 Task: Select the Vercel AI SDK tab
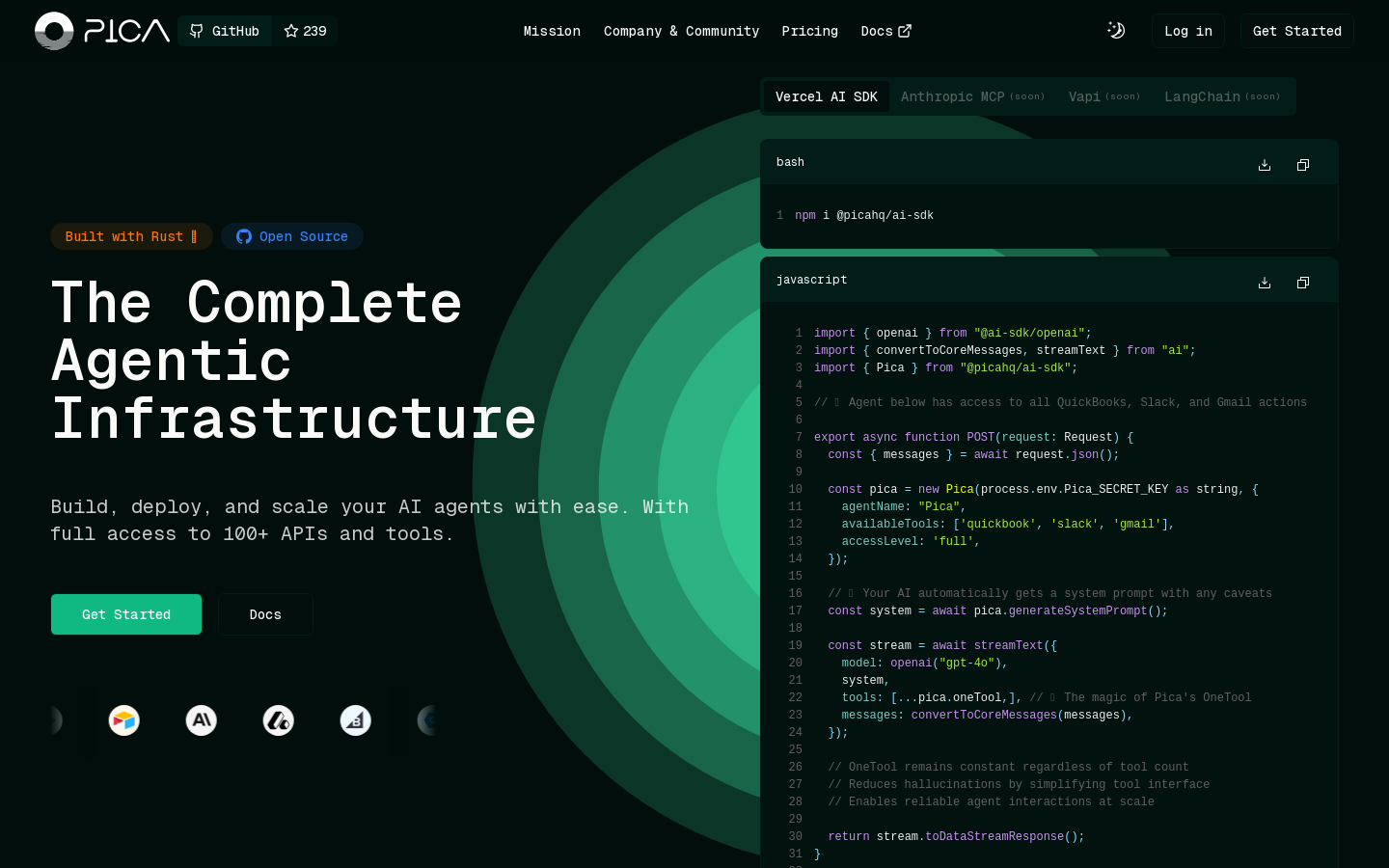(827, 96)
